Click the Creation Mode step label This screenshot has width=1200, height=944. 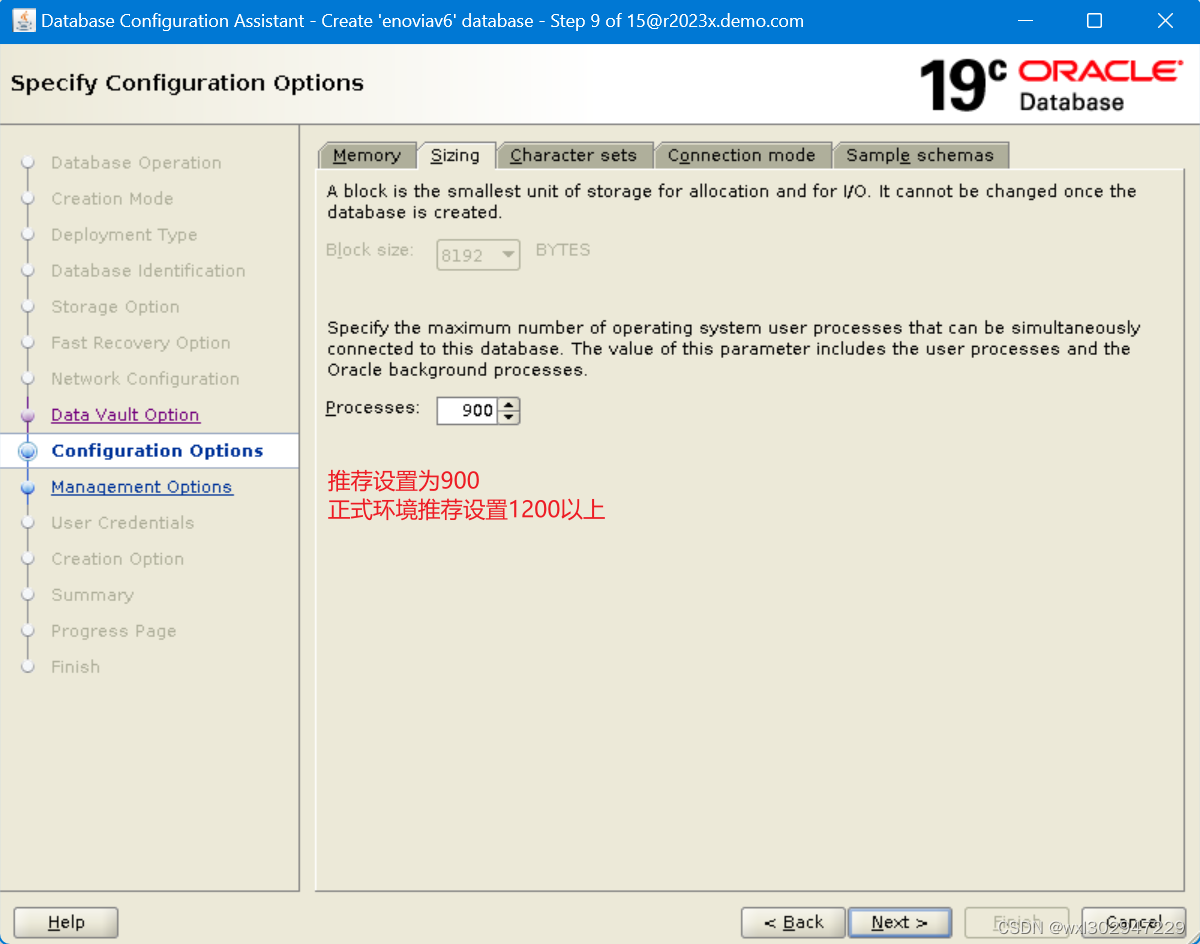[112, 199]
